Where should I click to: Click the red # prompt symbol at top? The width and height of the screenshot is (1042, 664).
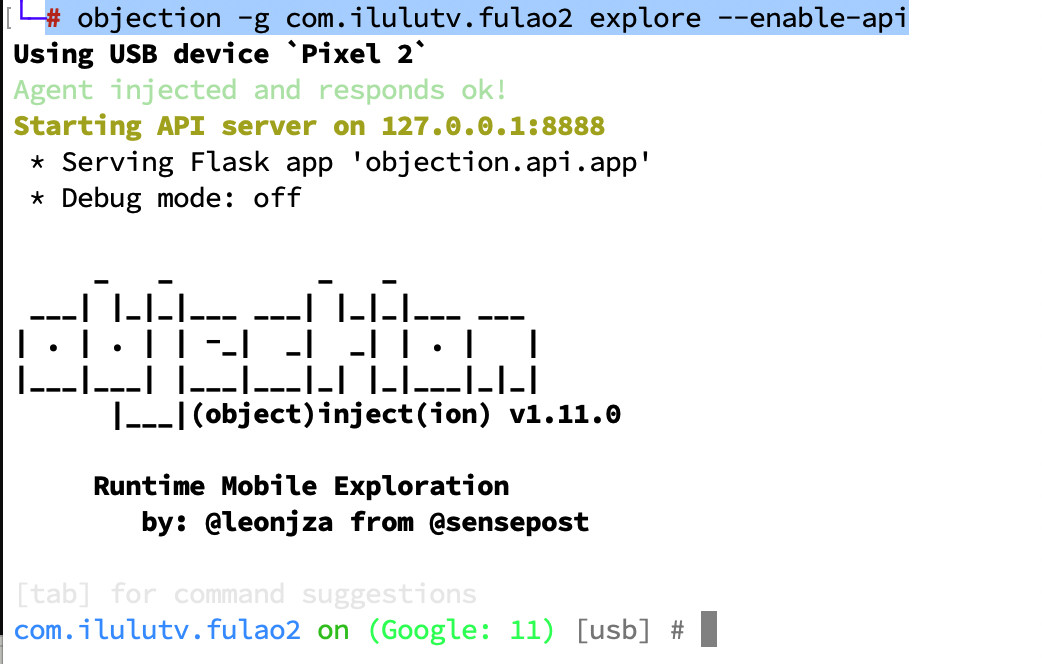coord(54,18)
